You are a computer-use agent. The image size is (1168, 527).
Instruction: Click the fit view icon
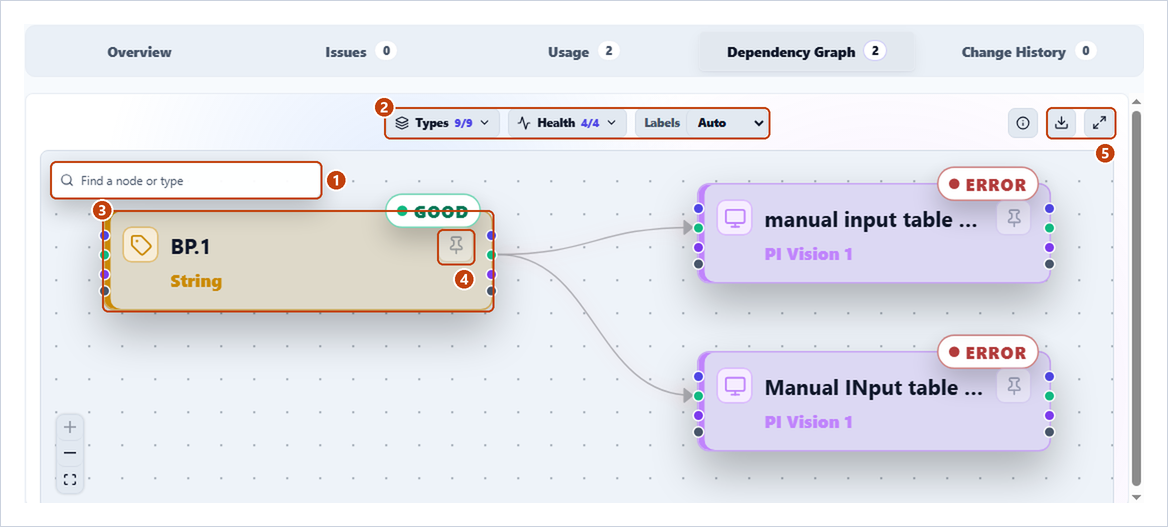pos(70,479)
